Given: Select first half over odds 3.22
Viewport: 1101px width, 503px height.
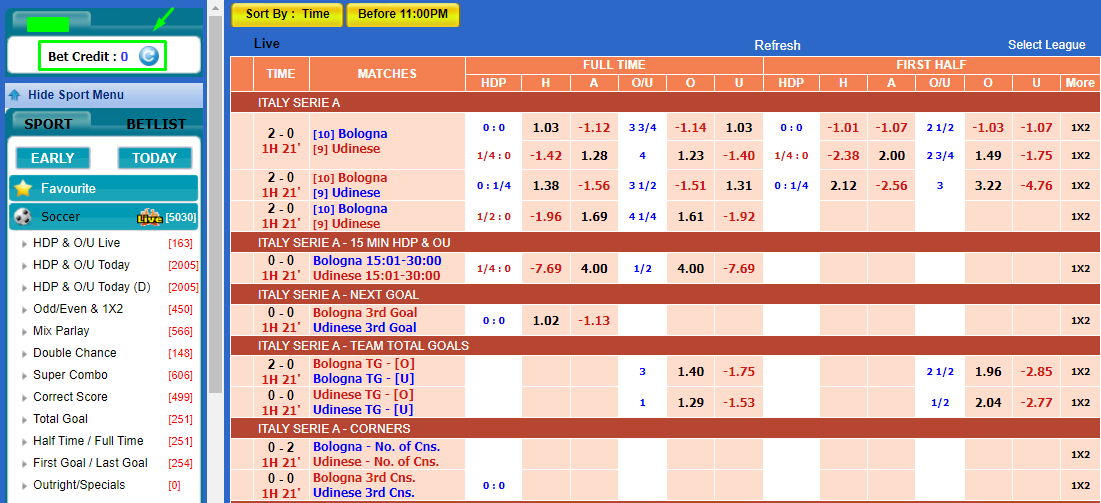Looking at the screenshot, I should [x=988, y=185].
